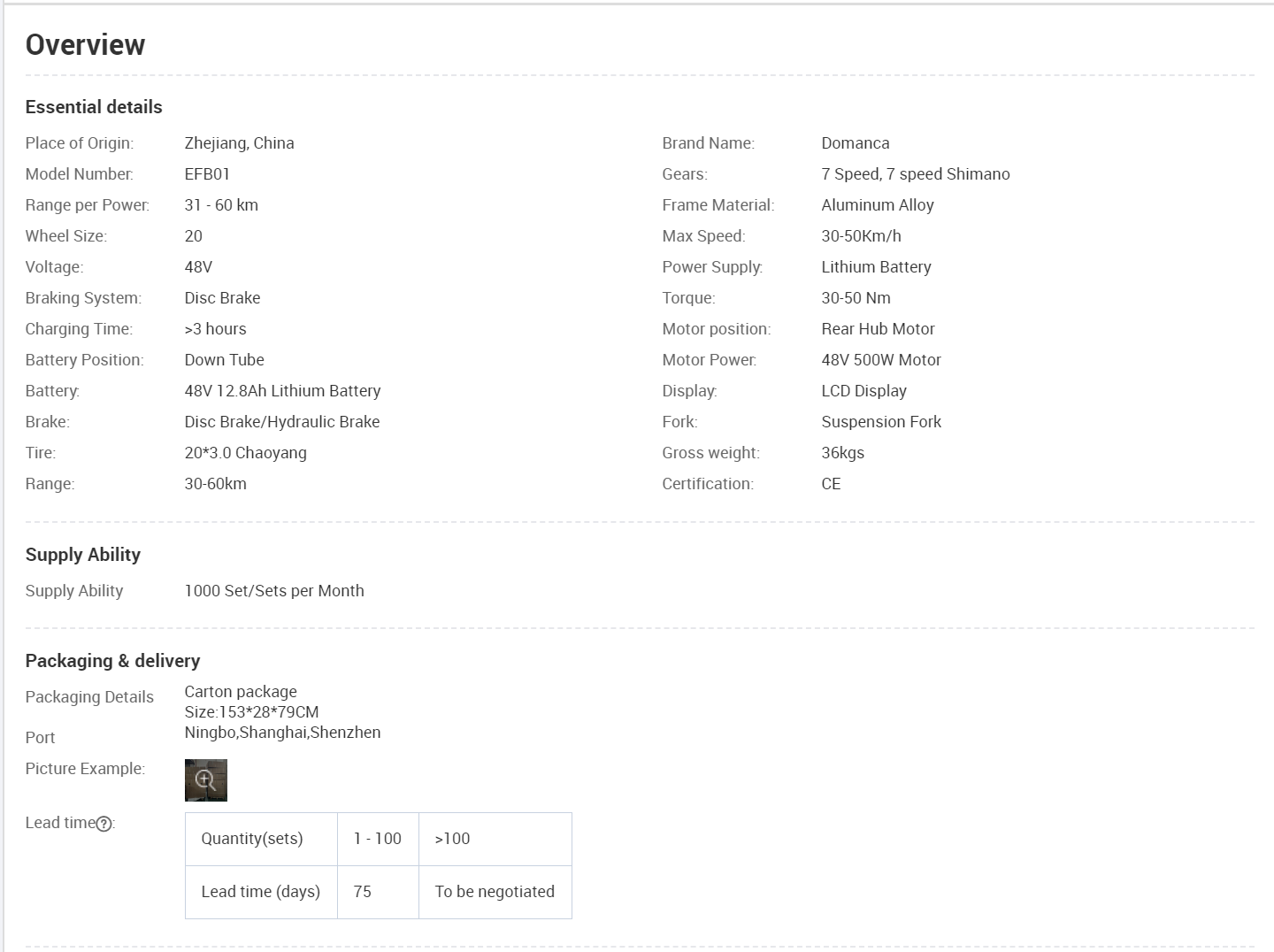Viewport: 1274px width, 952px height.
Task: Click the 75 days lead time cell
Action: [363, 892]
